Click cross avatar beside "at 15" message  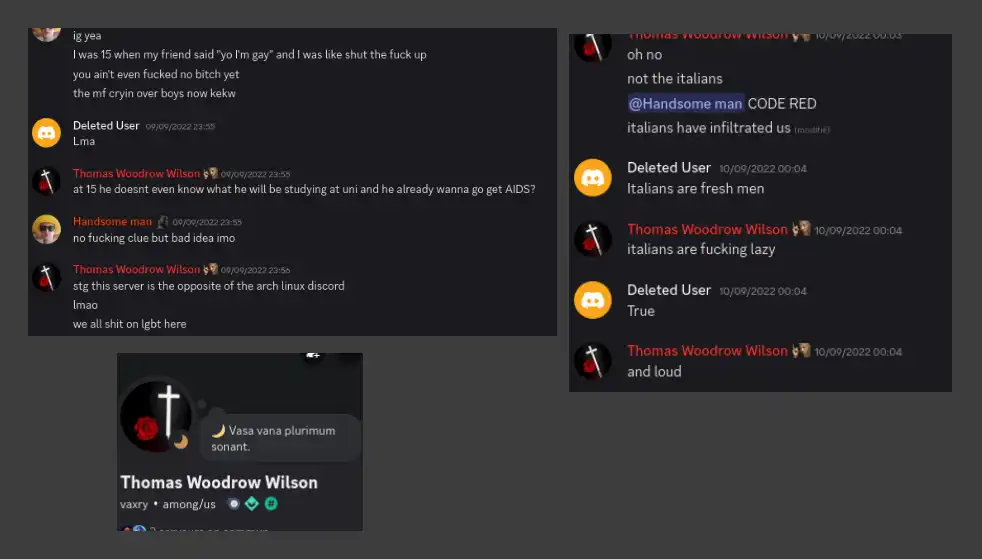point(46,181)
